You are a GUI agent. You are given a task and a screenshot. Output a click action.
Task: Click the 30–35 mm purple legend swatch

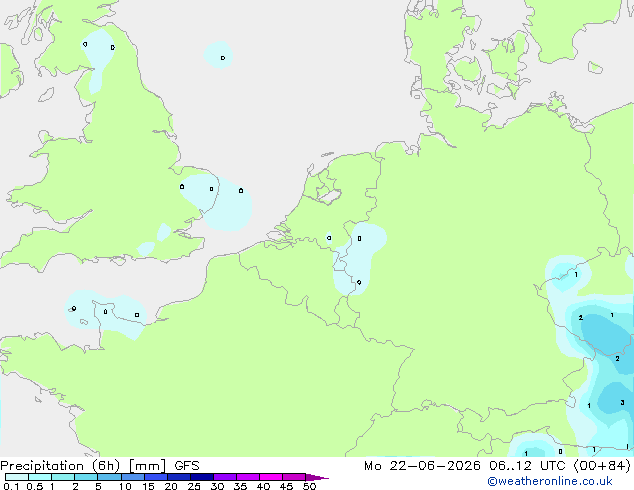click(225, 477)
